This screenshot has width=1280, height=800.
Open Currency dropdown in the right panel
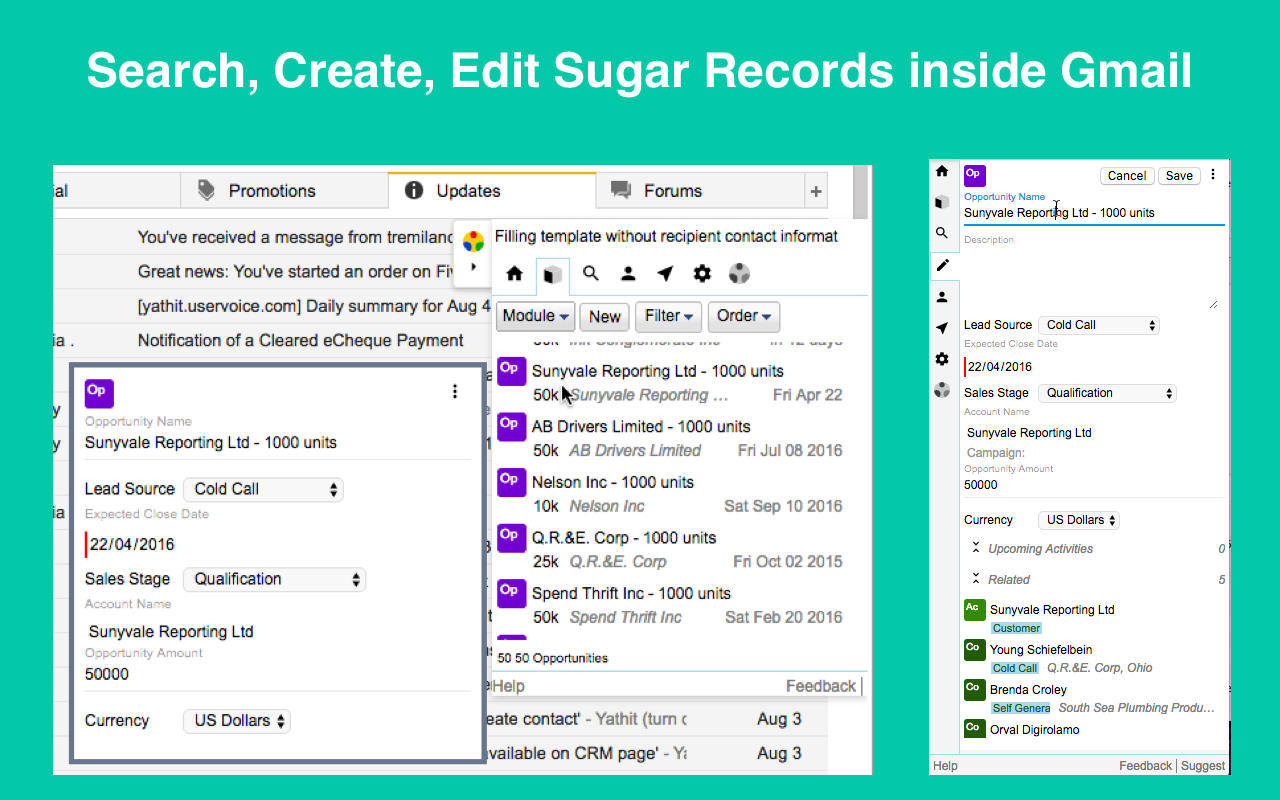1078,520
